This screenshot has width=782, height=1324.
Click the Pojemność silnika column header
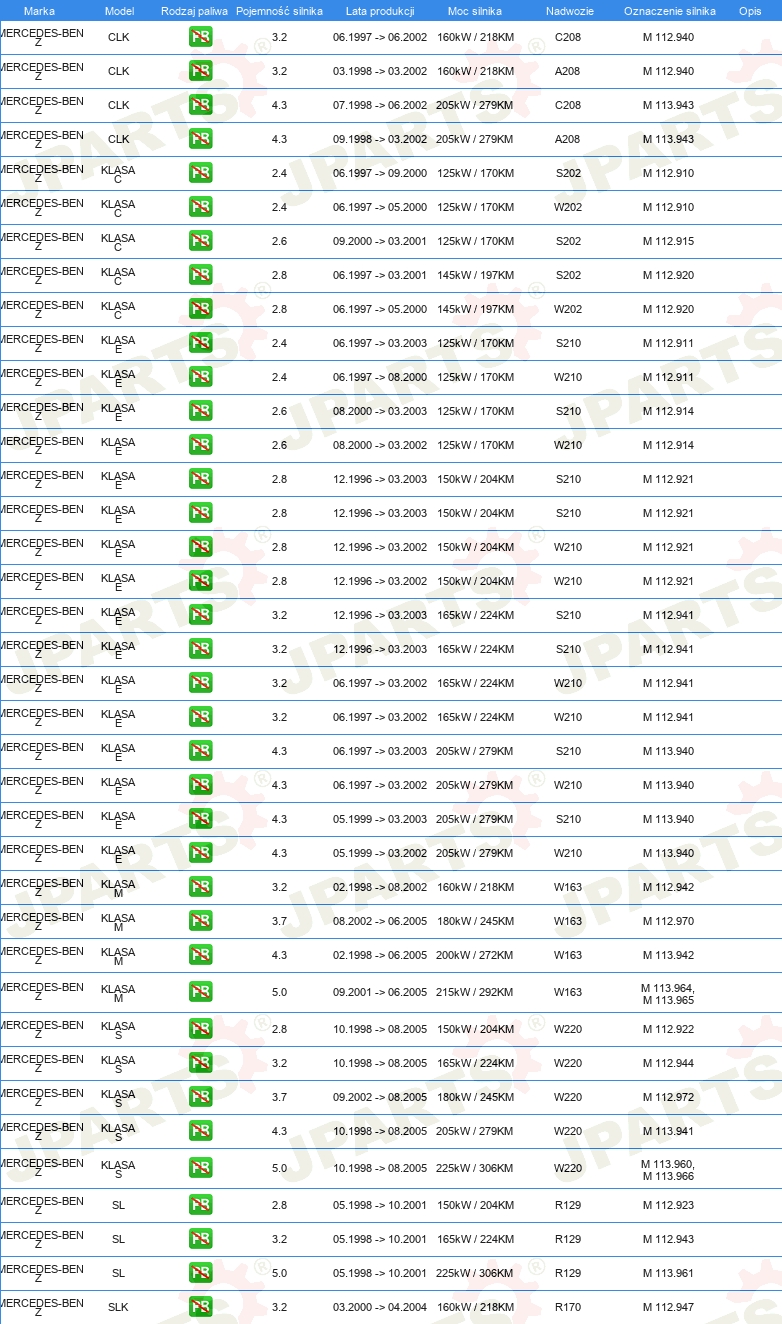279,10
